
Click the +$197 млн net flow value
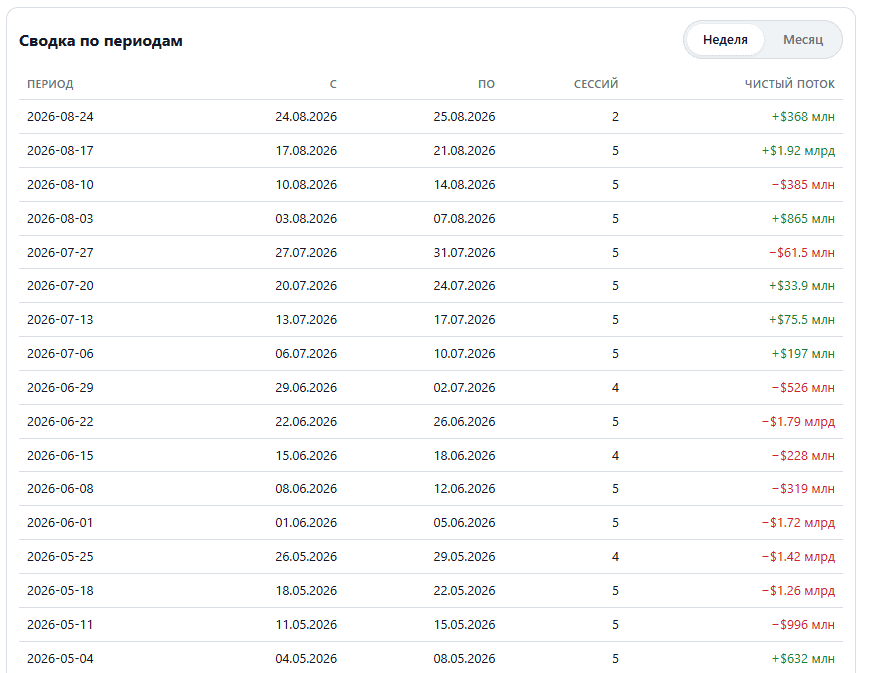coord(803,353)
